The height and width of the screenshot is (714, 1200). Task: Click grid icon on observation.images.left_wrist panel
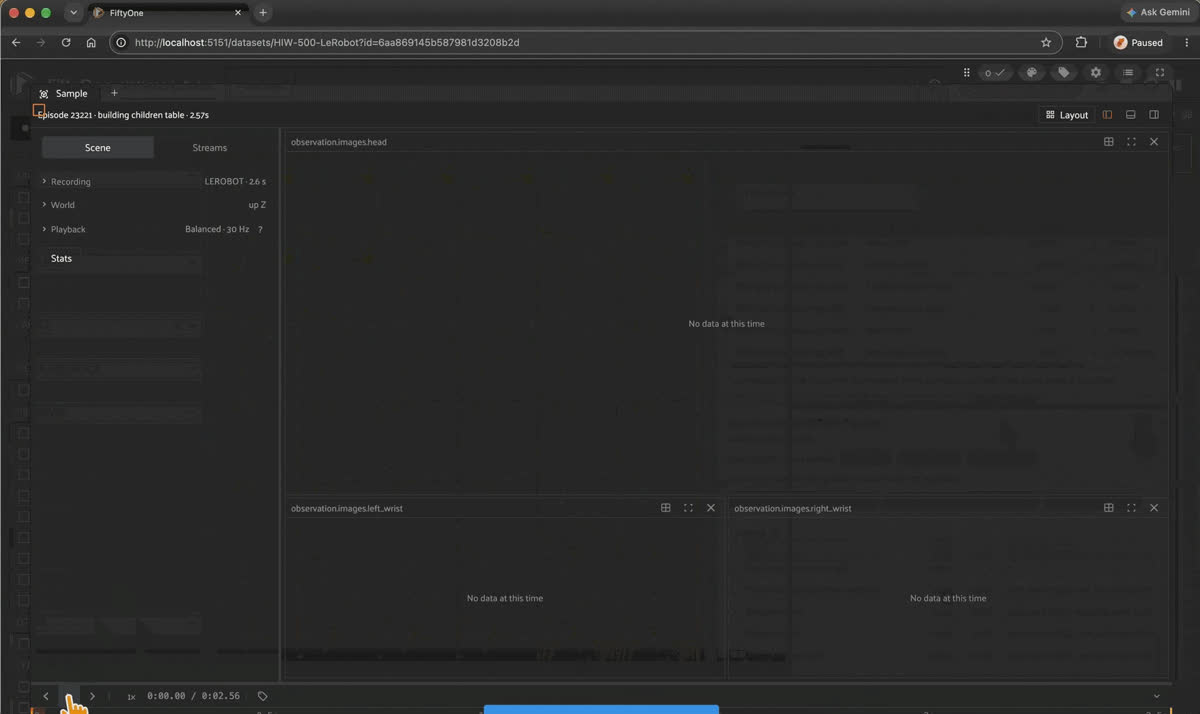click(x=666, y=508)
